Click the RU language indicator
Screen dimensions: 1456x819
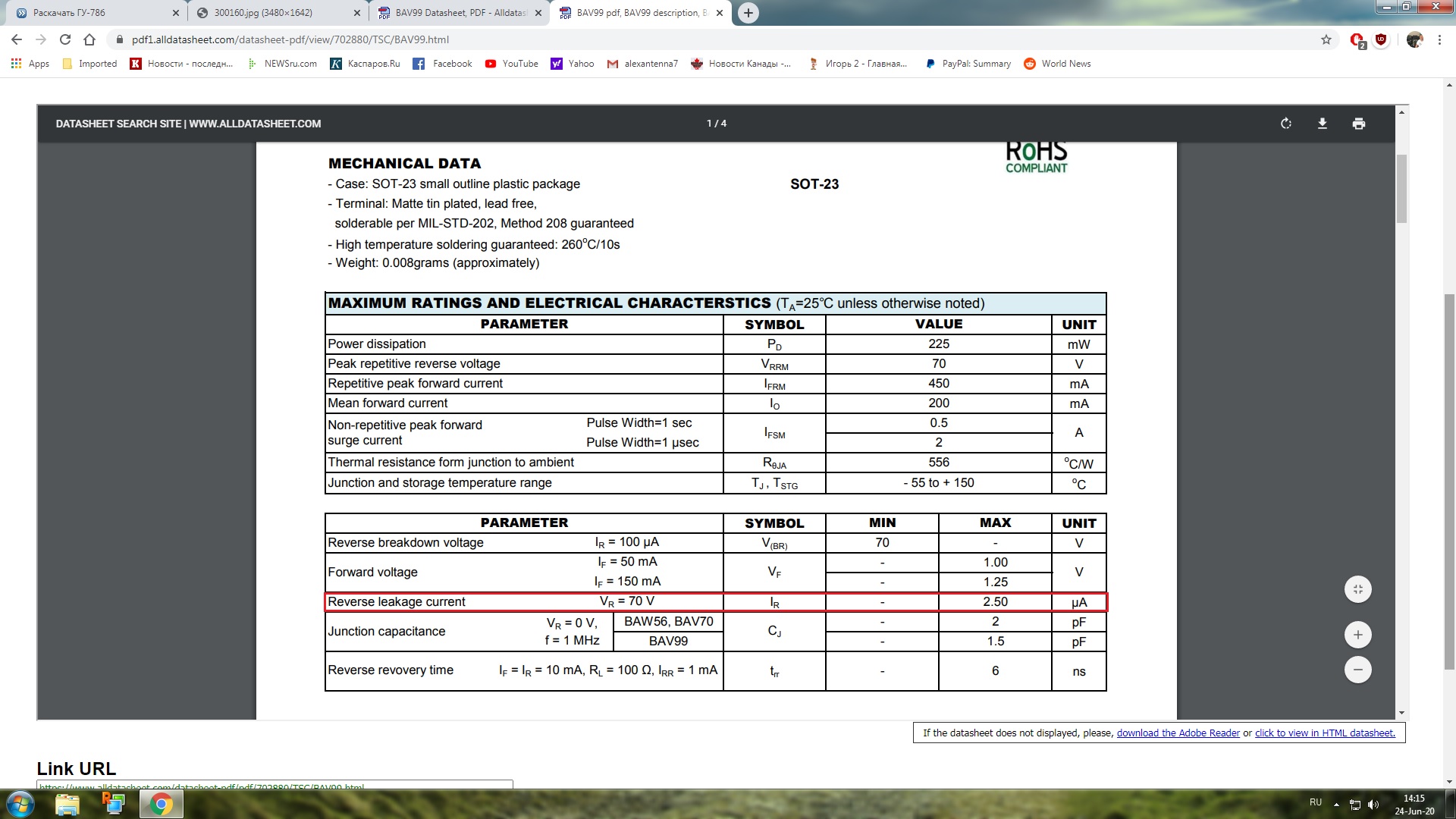pos(1316,802)
